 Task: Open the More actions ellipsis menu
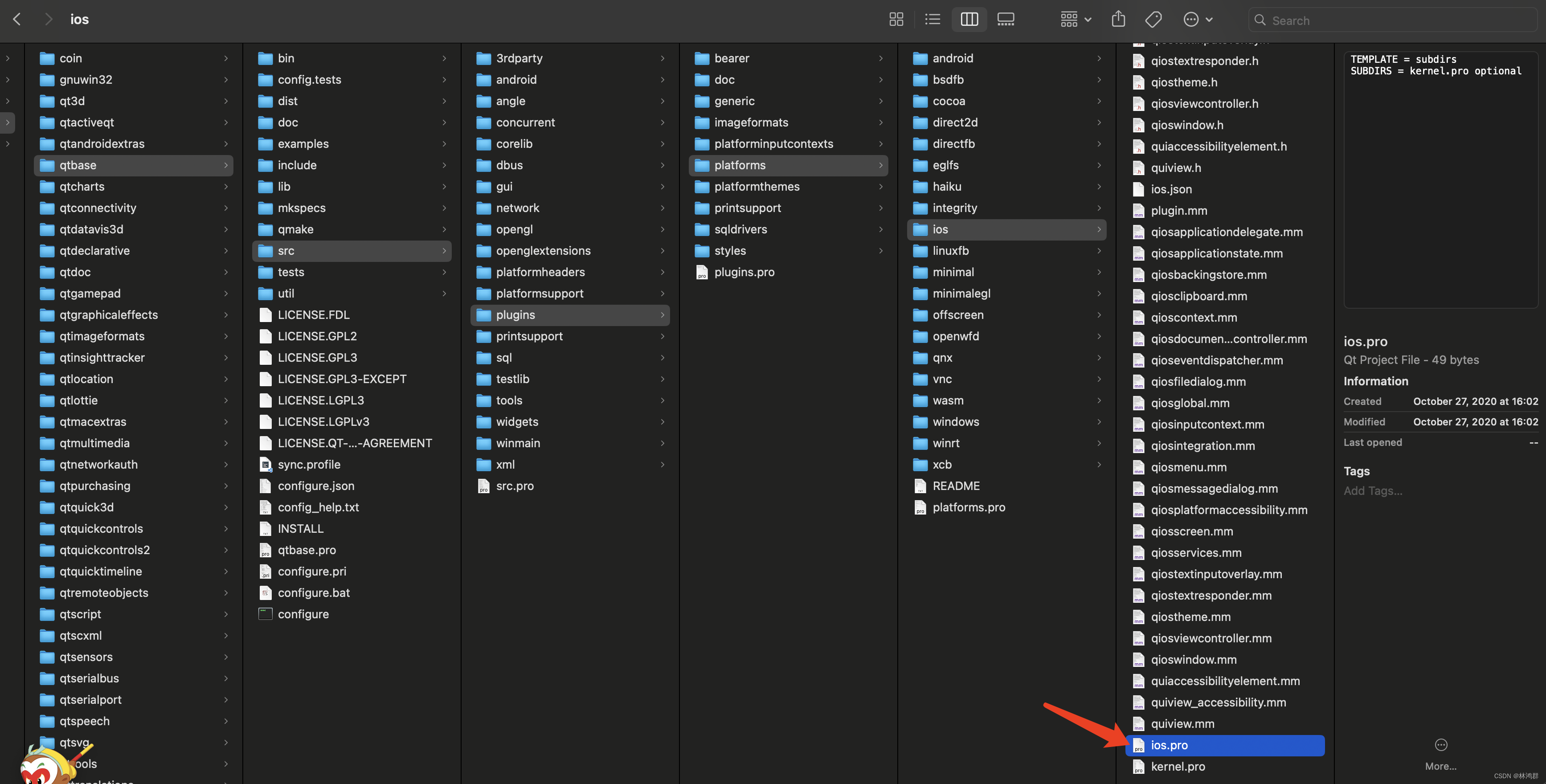(x=1198, y=20)
